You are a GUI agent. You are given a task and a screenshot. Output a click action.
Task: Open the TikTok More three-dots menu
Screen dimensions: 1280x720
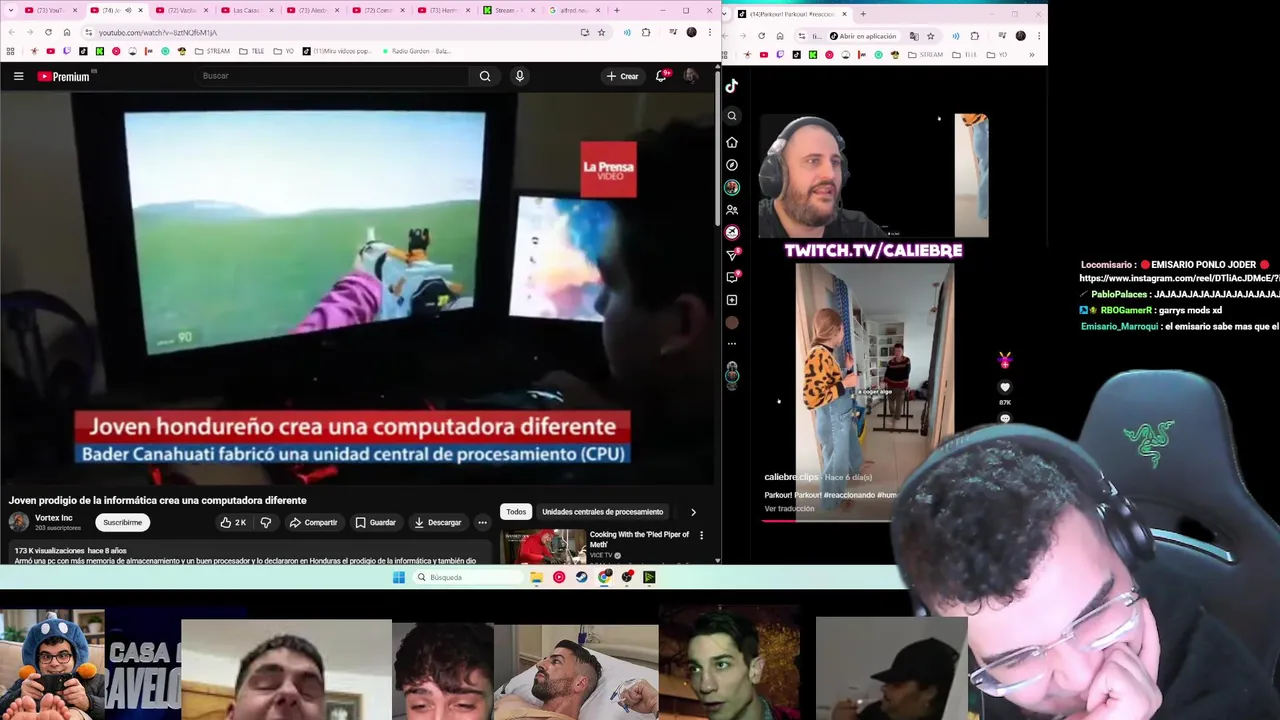click(732, 344)
